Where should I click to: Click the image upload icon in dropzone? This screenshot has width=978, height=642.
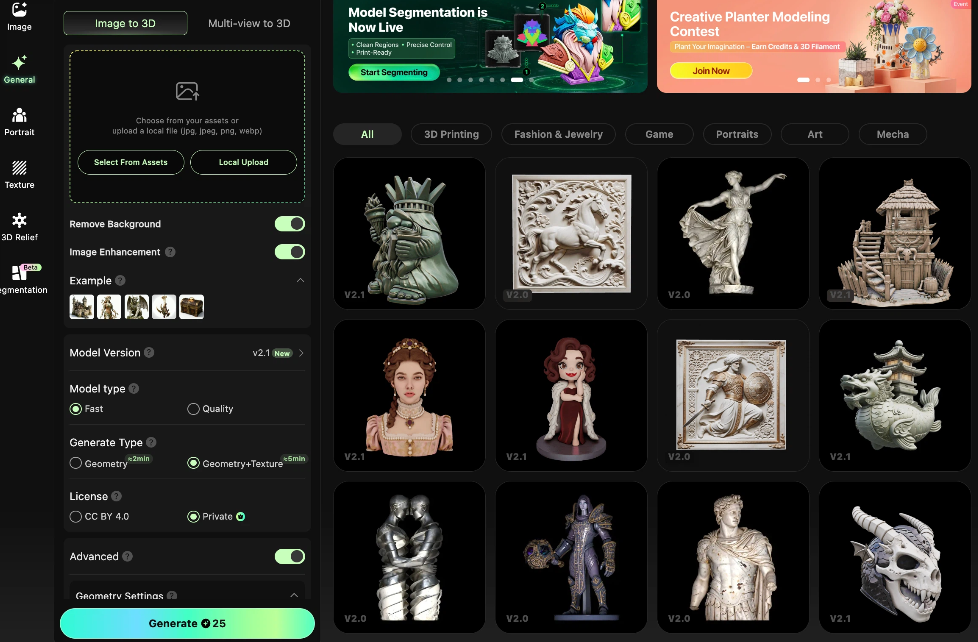(x=187, y=91)
